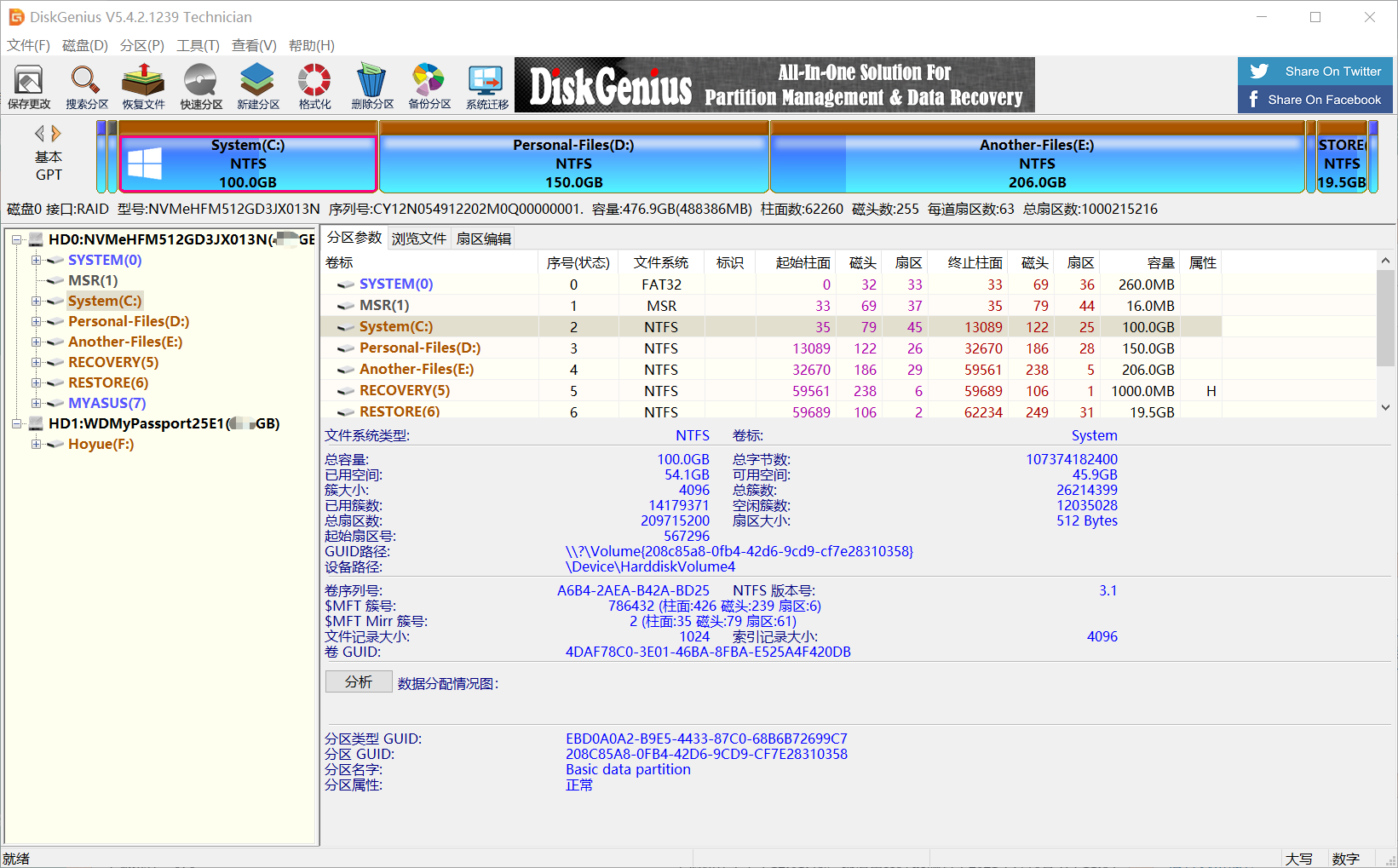The width and height of the screenshot is (1398, 868).
Task: Open the 工具(T) menu
Action: point(198,45)
